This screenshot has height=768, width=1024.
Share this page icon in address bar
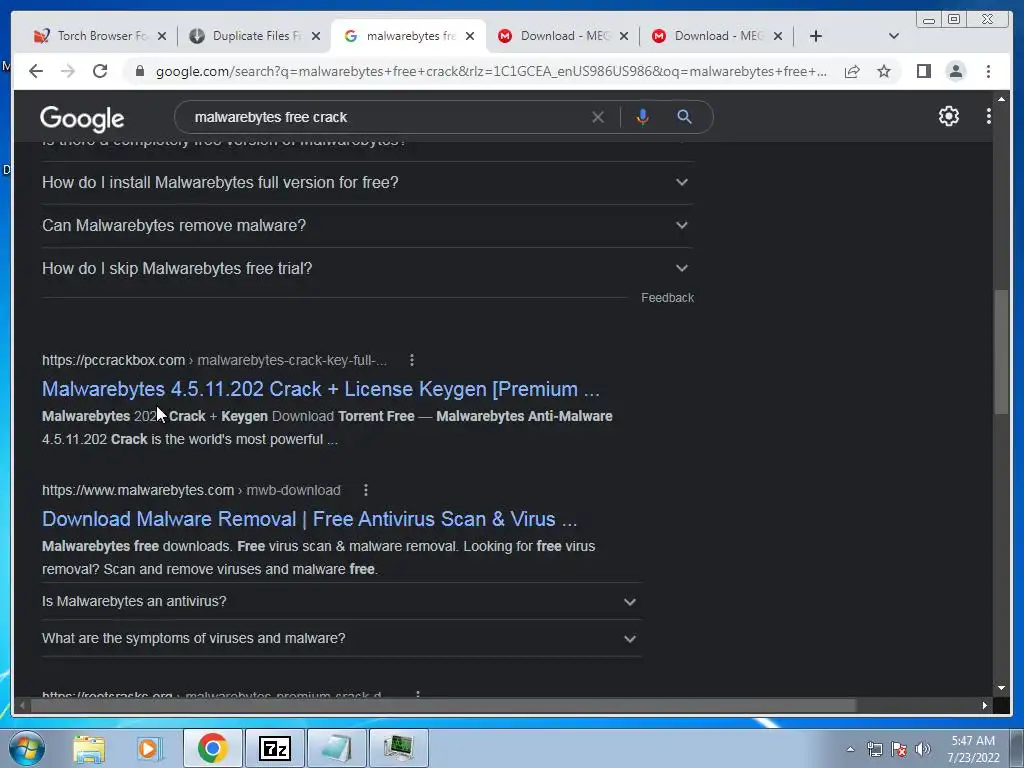[852, 71]
